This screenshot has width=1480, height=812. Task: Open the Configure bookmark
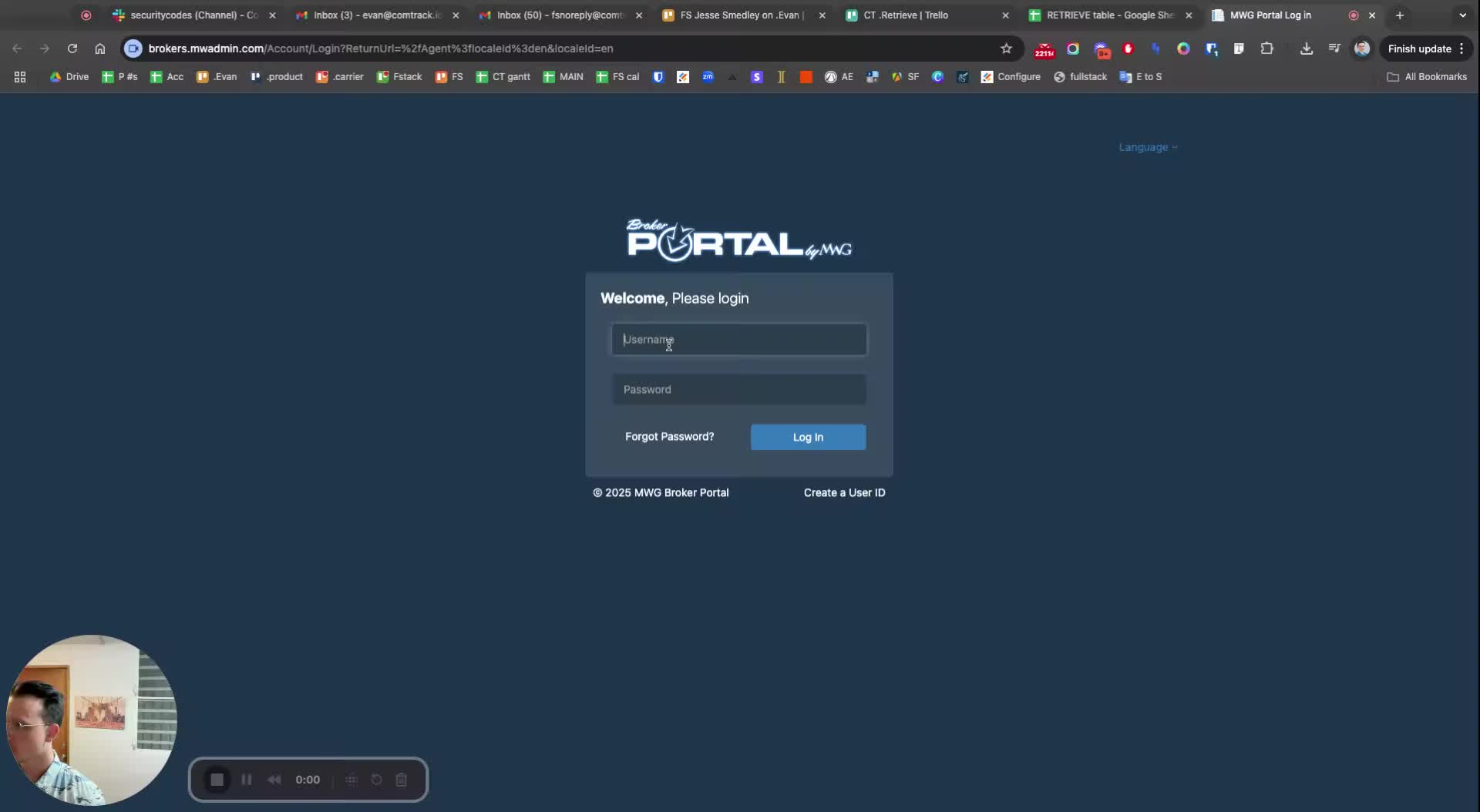[1011, 77]
